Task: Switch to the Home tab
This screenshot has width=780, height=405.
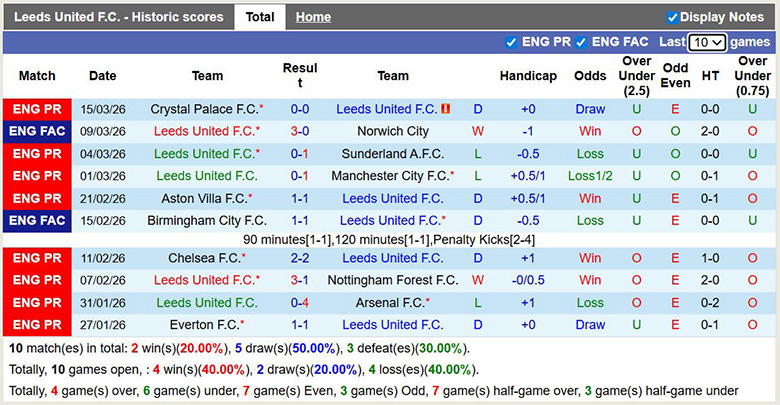Action: point(313,17)
